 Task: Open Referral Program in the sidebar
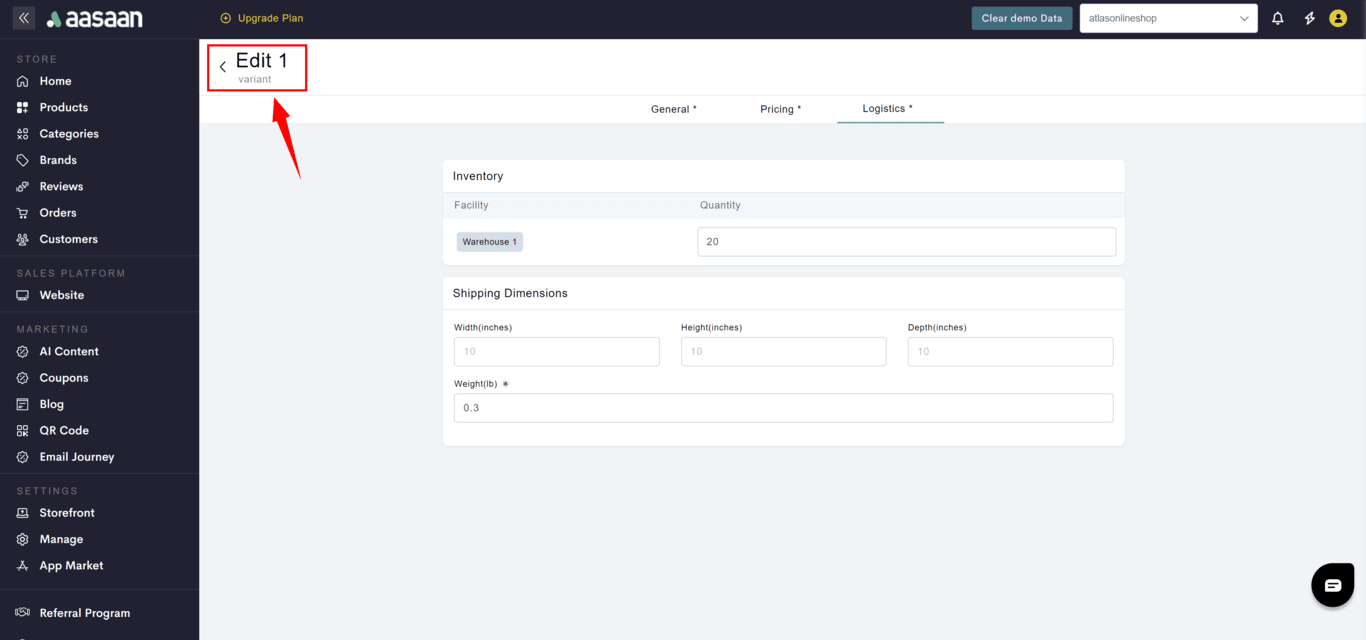click(84, 613)
